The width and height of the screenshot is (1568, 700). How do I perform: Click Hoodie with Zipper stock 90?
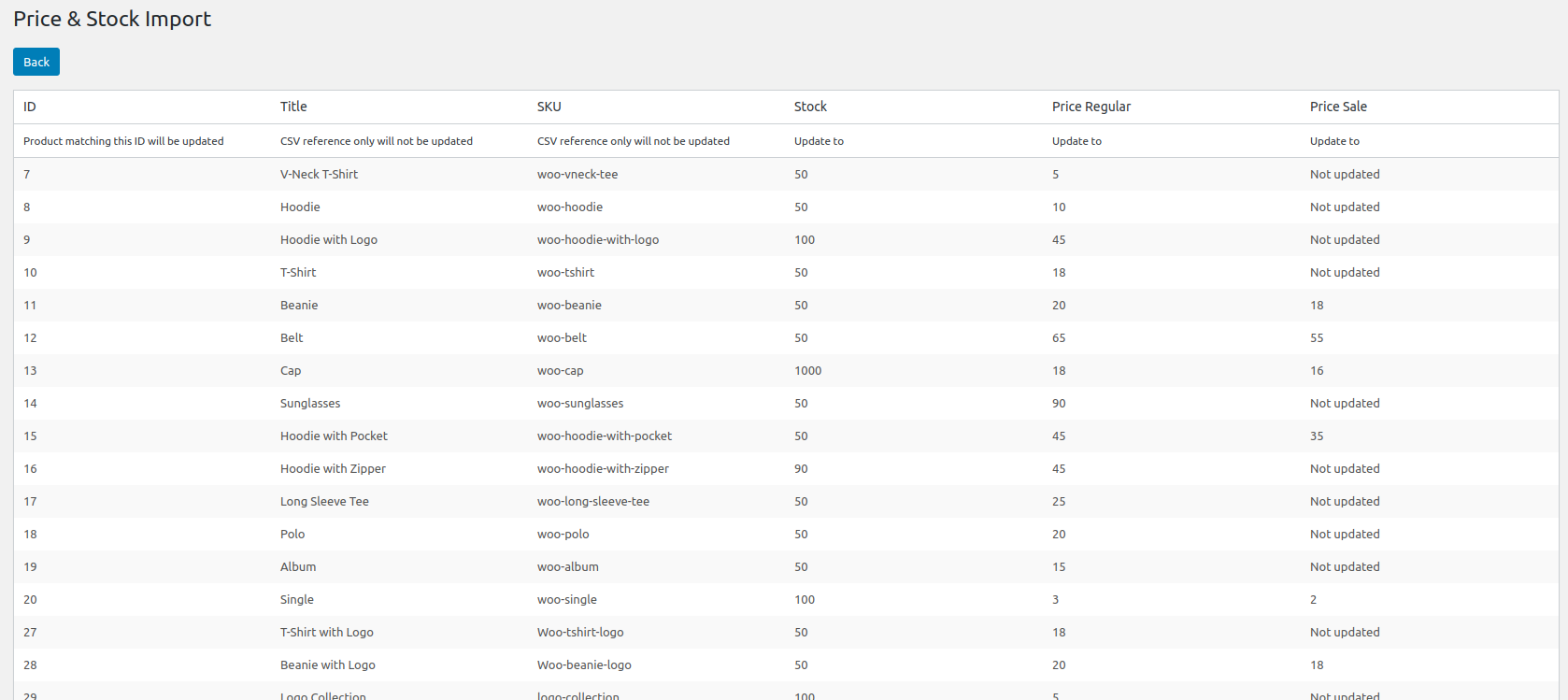(801, 468)
